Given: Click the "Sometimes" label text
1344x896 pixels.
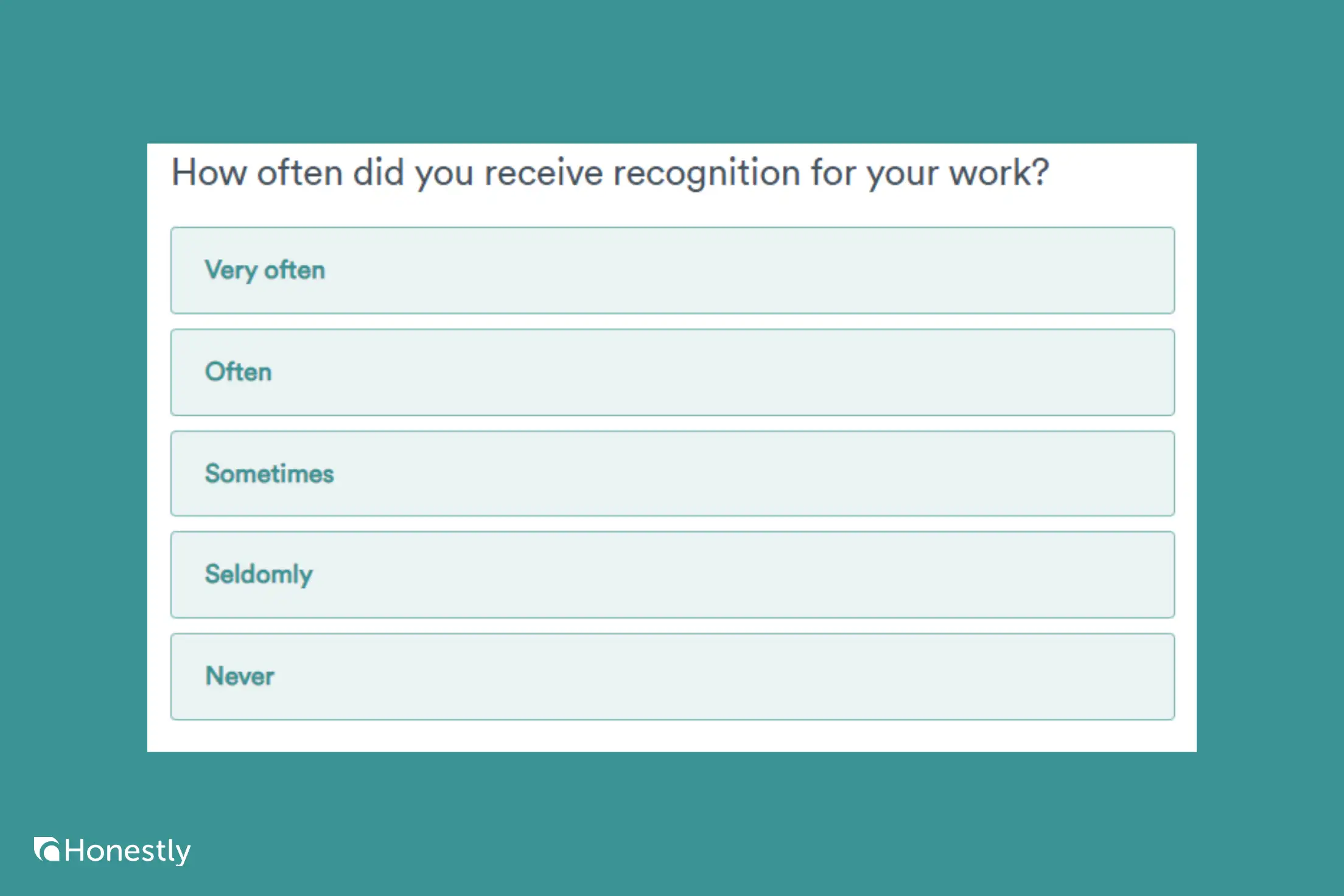Looking at the screenshot, I should pos(270,474).
